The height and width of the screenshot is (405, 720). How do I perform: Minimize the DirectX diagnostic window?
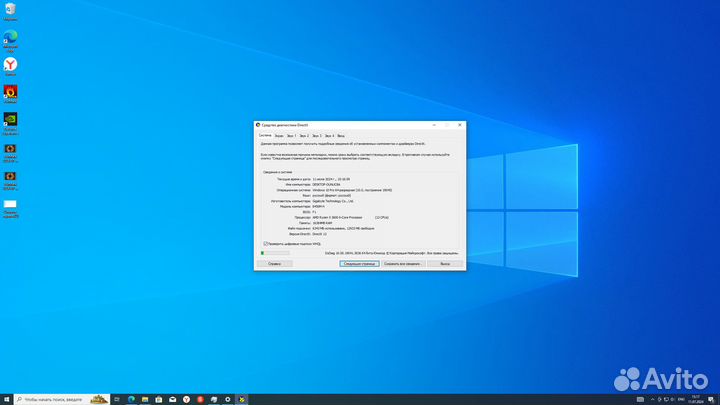pos(434,125)
